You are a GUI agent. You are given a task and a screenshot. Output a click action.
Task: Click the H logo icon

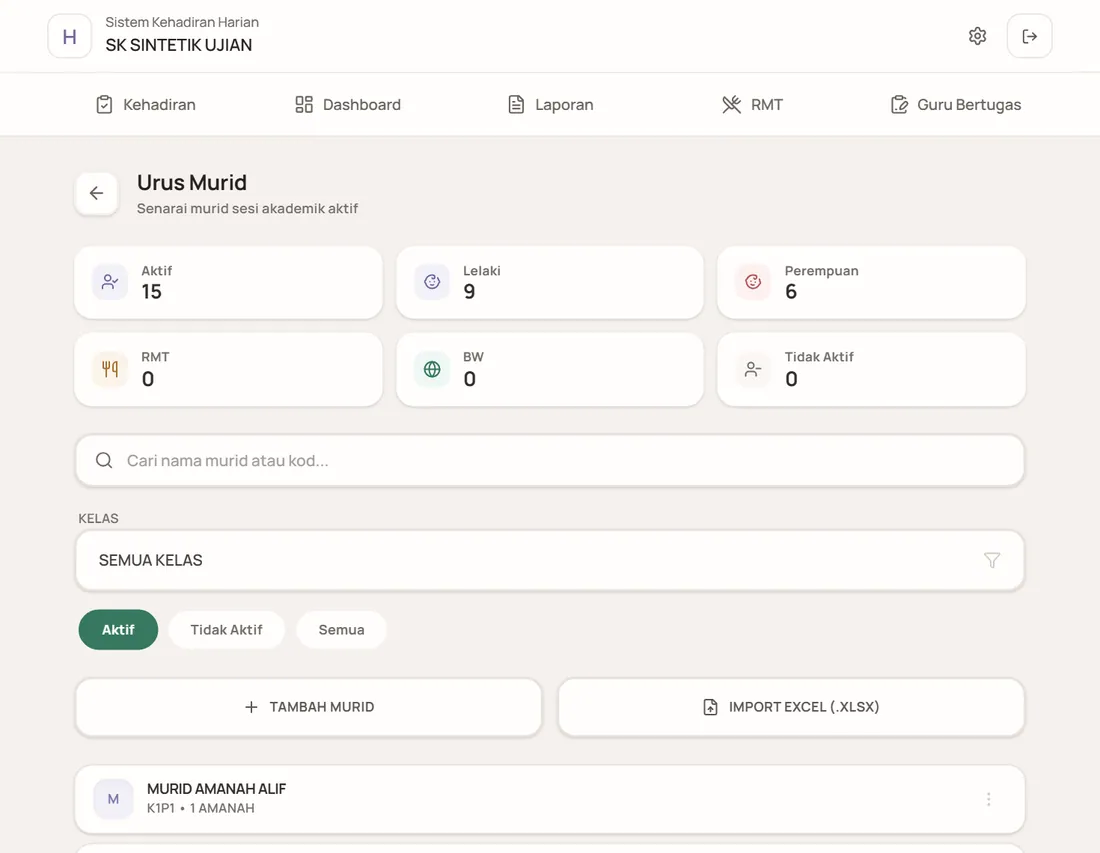click(x=69, y=36)
